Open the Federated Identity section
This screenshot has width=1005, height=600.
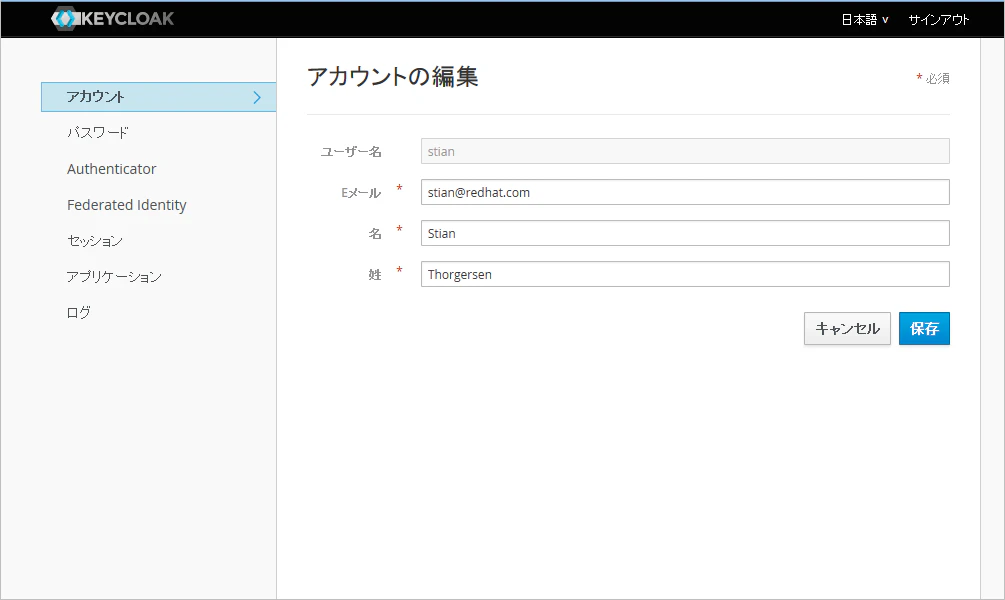[x=127, y=204]
